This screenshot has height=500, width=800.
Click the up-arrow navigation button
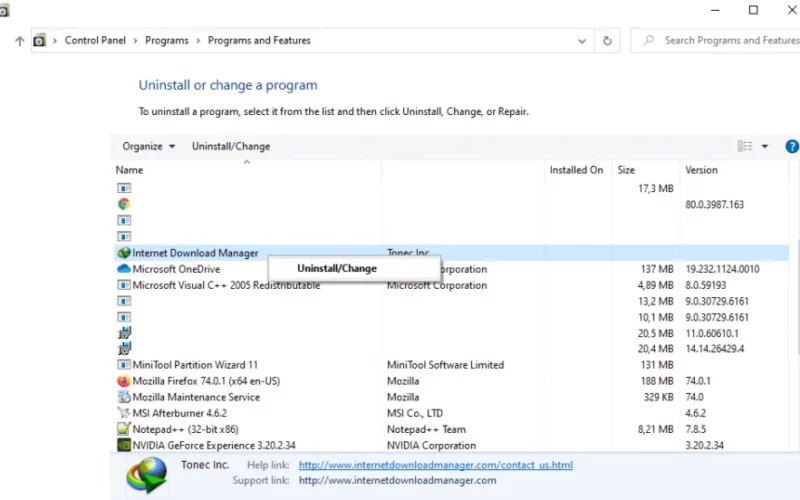[19, 41]
